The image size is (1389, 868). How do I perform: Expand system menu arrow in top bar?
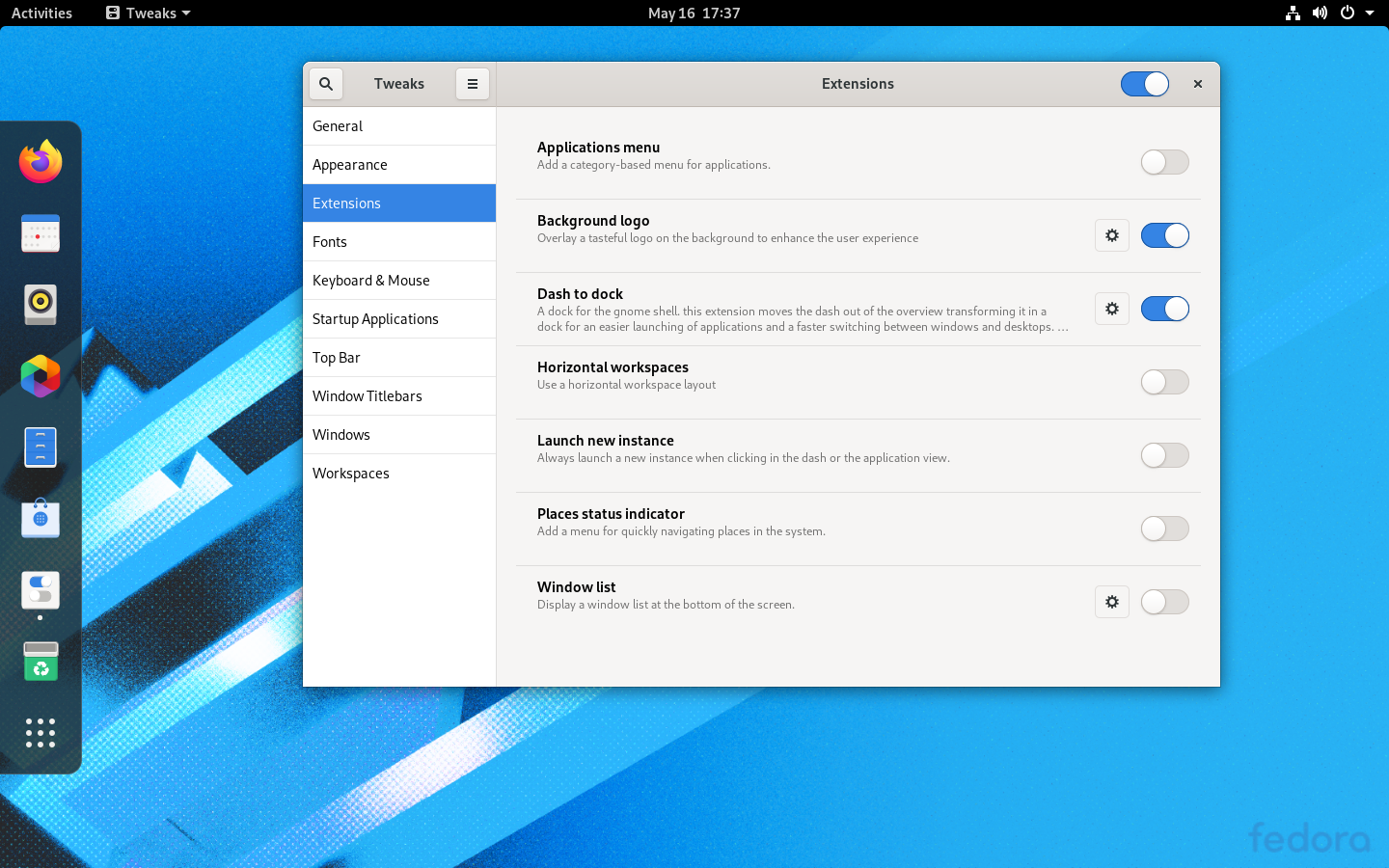1370,14
